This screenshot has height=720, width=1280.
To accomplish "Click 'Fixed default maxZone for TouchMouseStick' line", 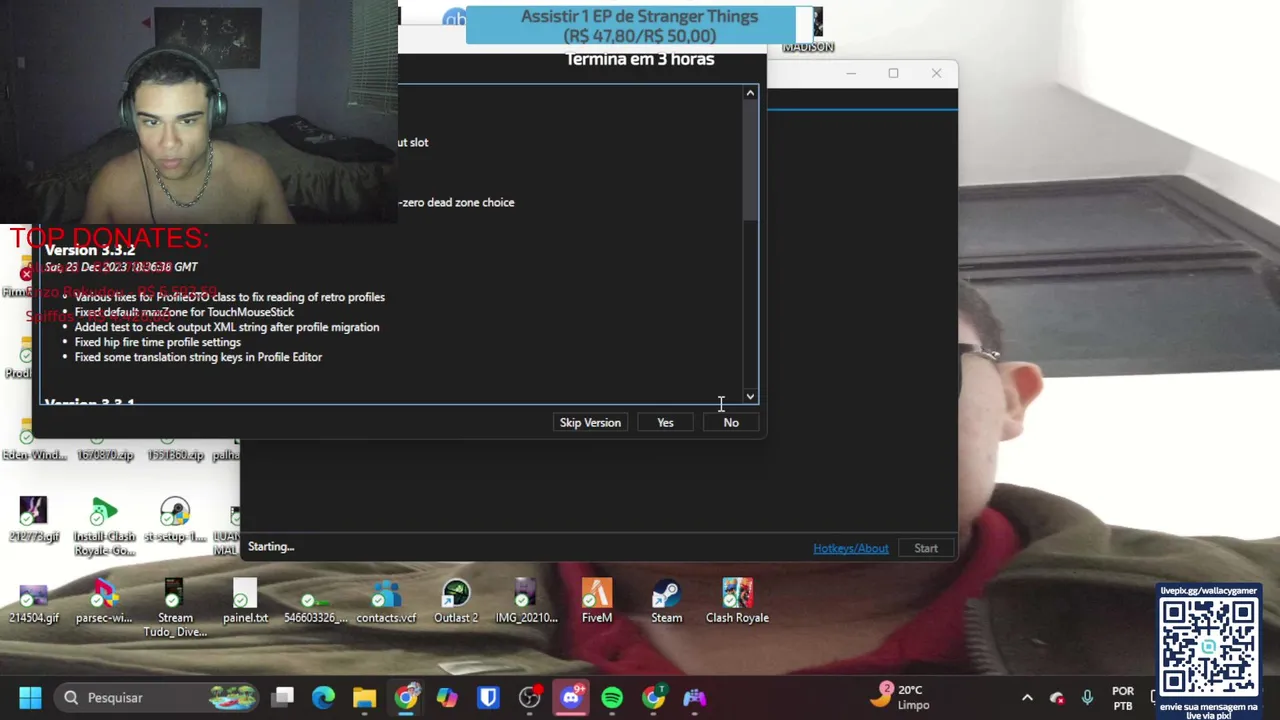I will tap(184, 312).
